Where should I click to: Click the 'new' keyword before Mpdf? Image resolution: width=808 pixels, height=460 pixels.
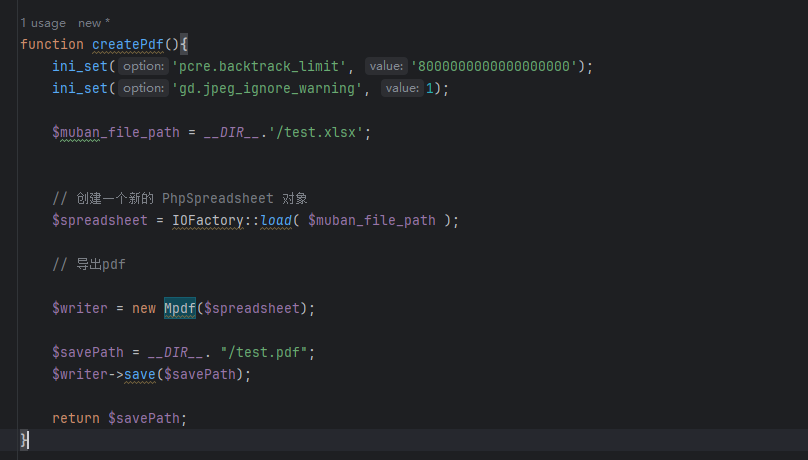[144, 309]
